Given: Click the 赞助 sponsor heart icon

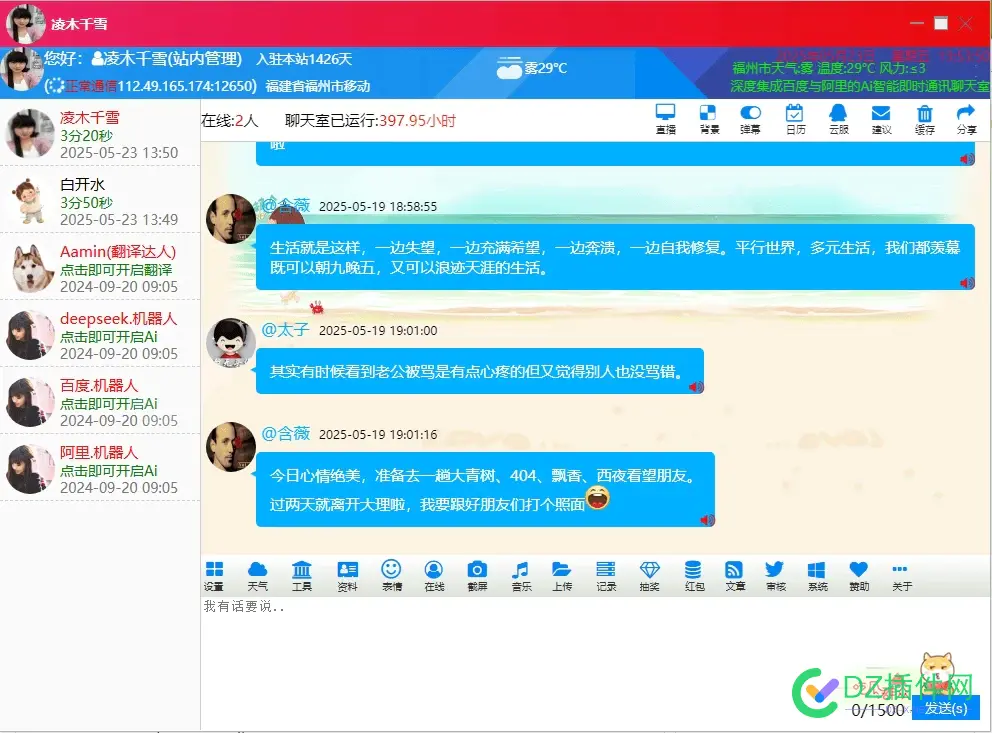Looking at the screenshot, I should click(859, 576).
